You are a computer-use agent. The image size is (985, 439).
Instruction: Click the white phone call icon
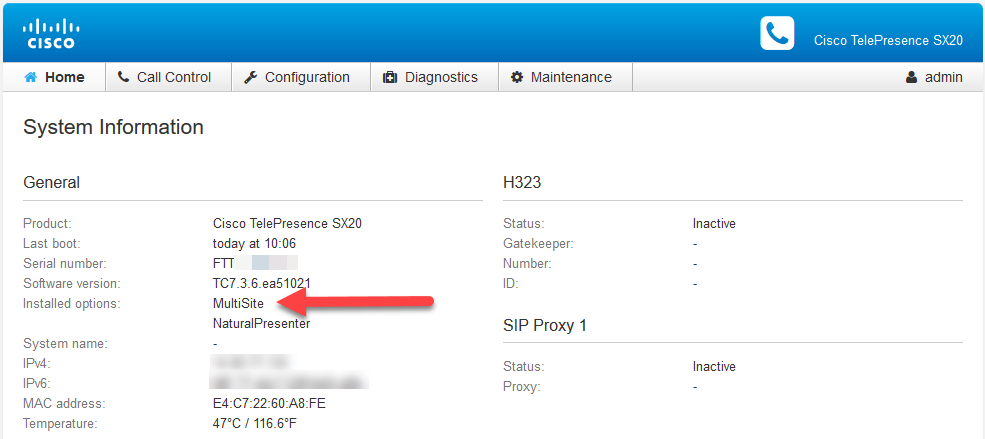coord(777,33)
